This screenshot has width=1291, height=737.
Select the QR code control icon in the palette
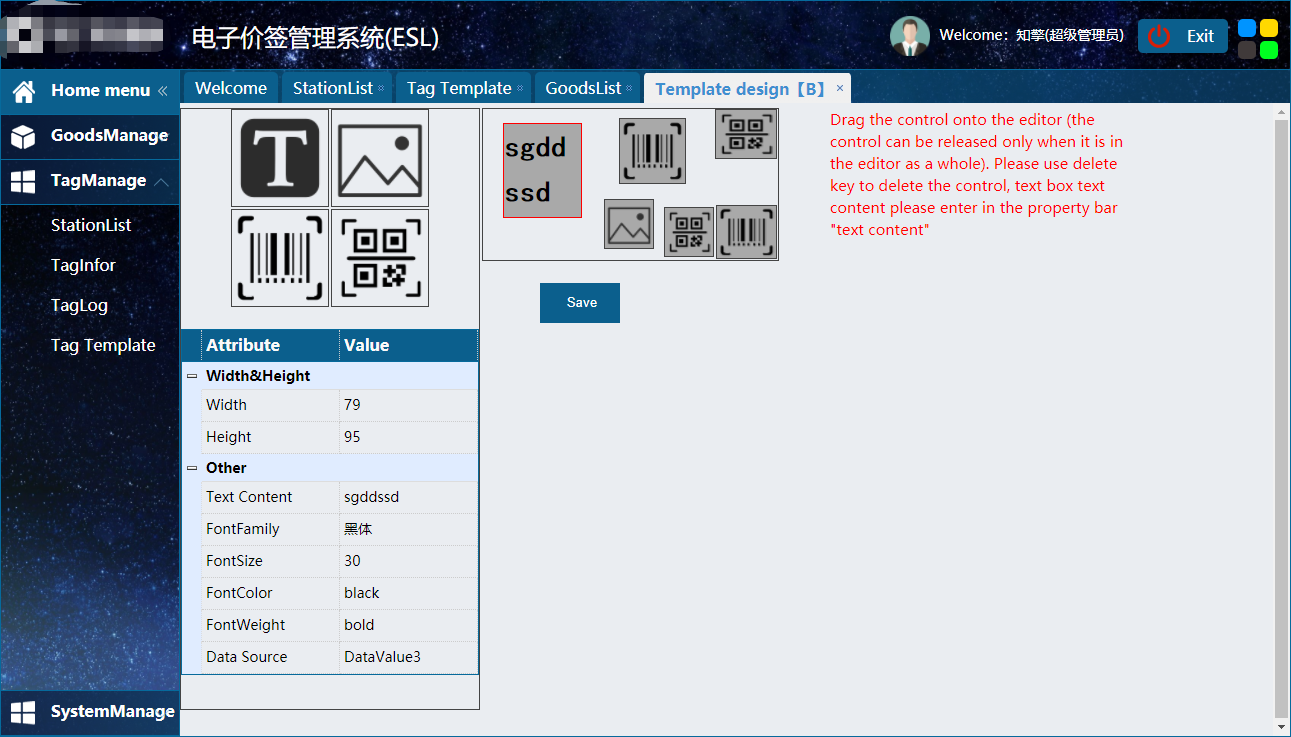(x=380, y=258)
